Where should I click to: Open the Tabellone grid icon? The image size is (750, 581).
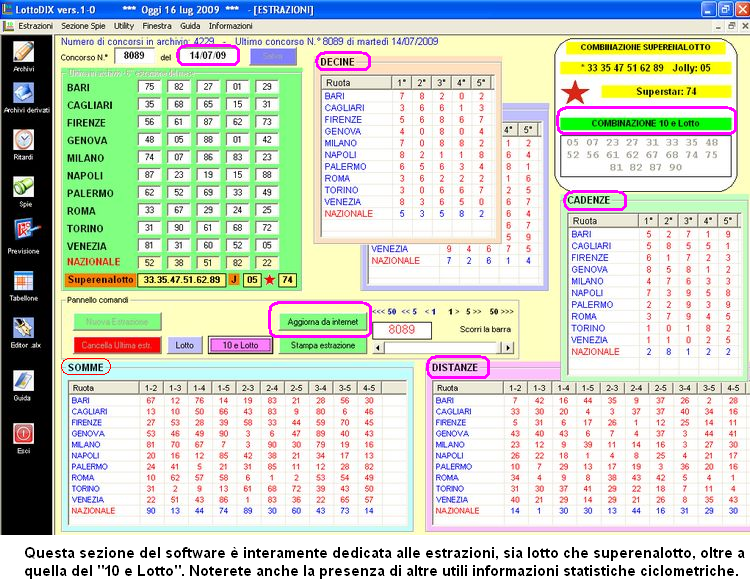click(x=23, y=281)
